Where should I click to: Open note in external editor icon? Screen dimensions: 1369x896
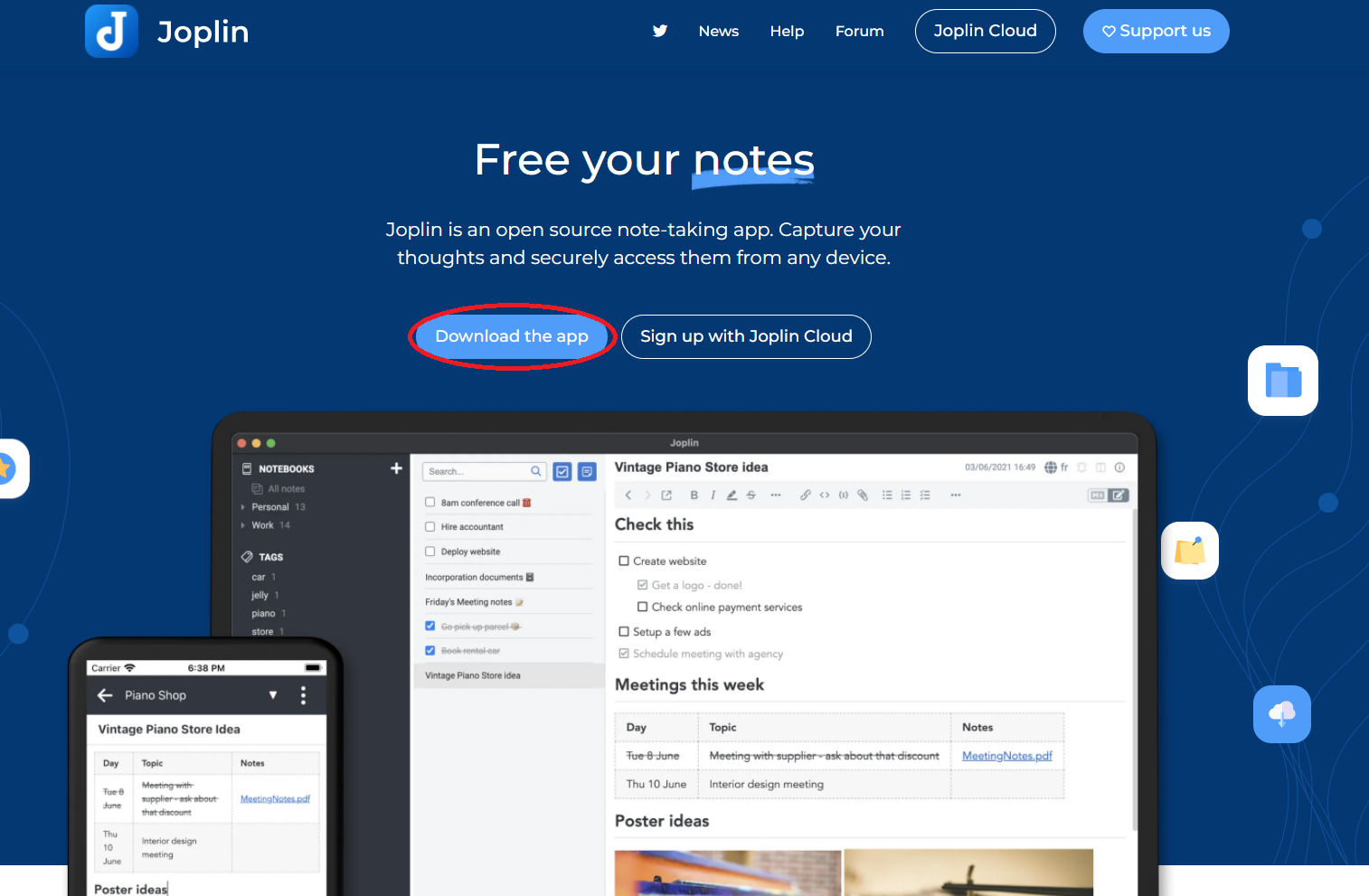(x=666, y=495)
